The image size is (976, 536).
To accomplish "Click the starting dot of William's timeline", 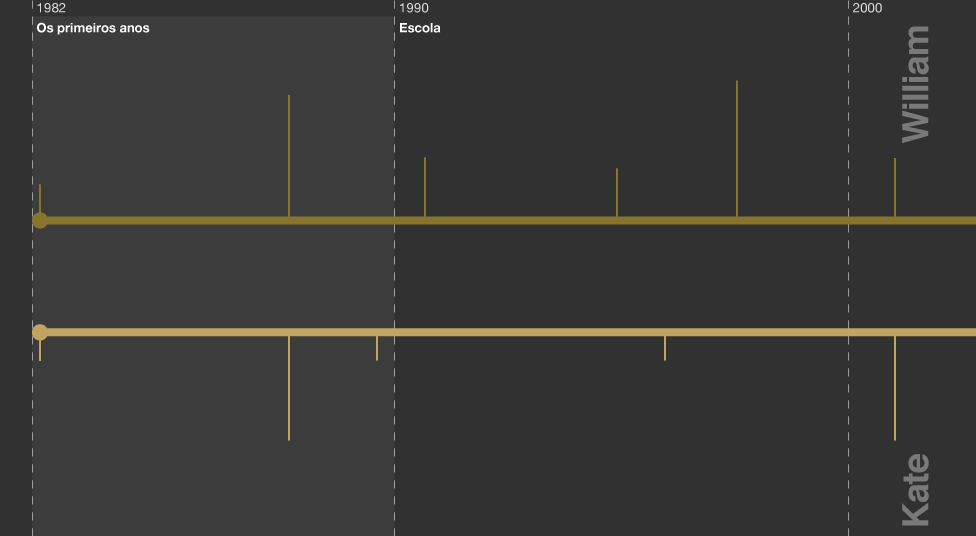I will [40, 221].
